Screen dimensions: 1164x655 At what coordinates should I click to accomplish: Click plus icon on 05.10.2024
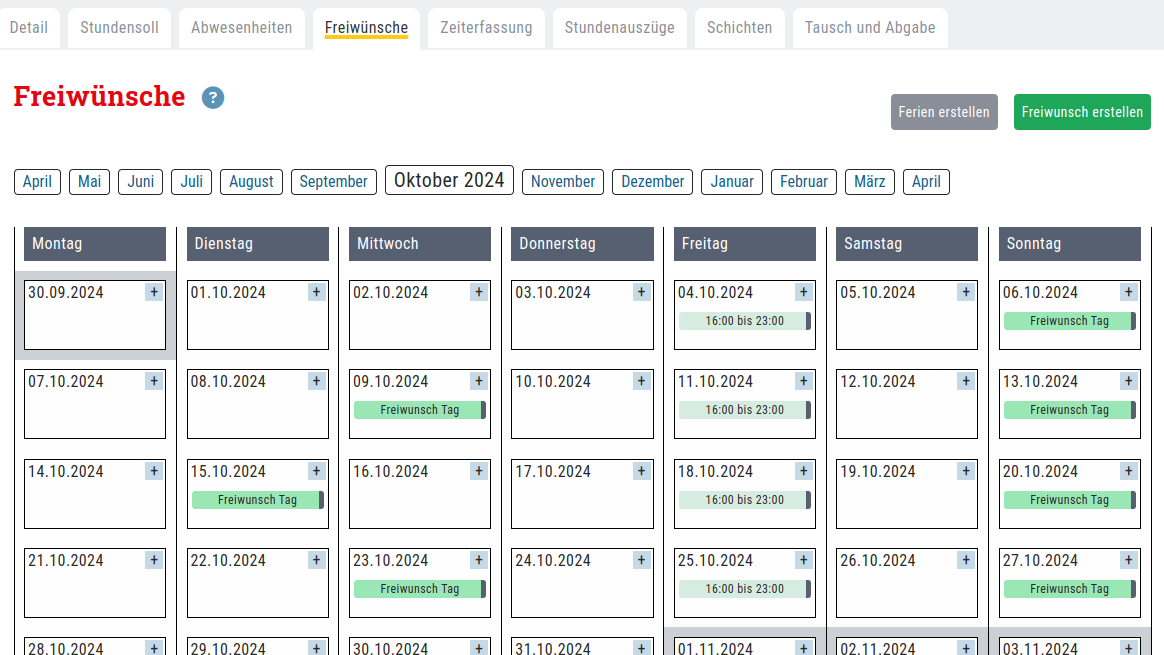click(x=966, y=292)
